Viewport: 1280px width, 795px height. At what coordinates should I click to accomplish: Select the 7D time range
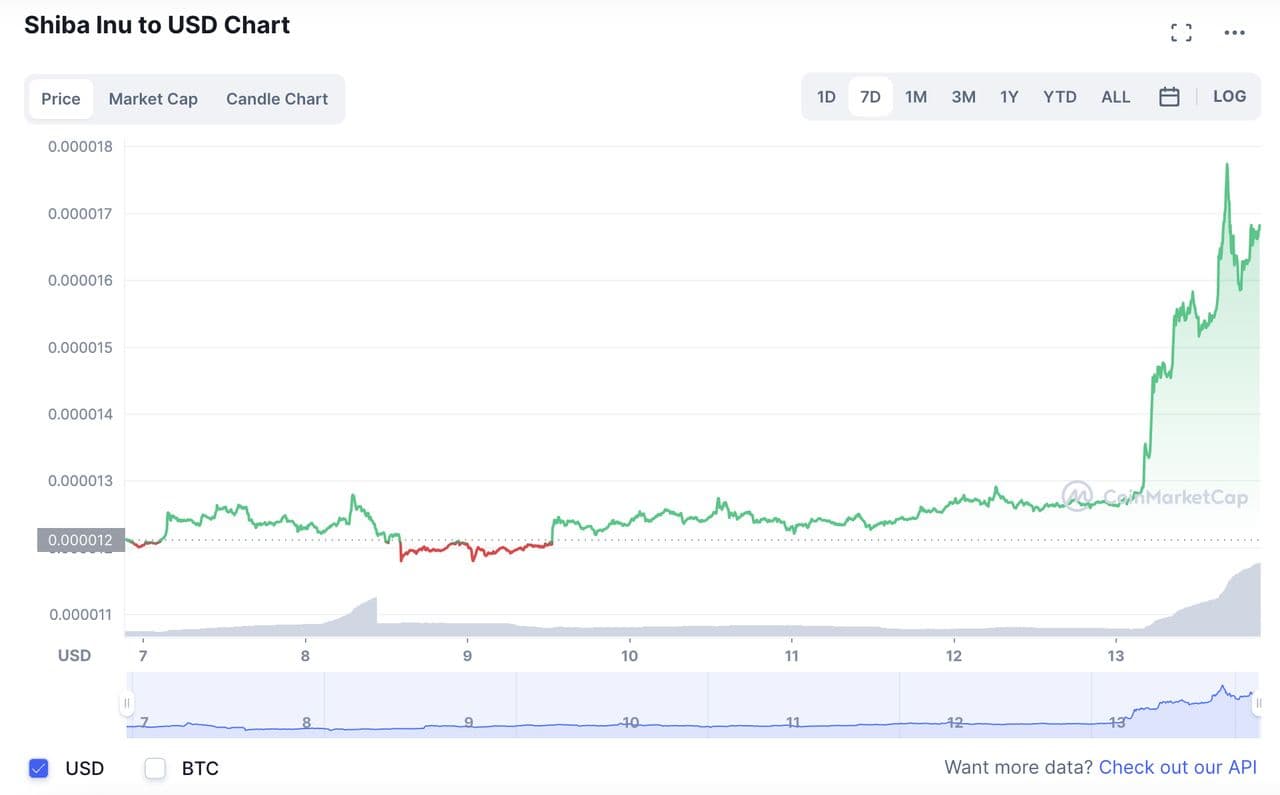coord(870,97)
